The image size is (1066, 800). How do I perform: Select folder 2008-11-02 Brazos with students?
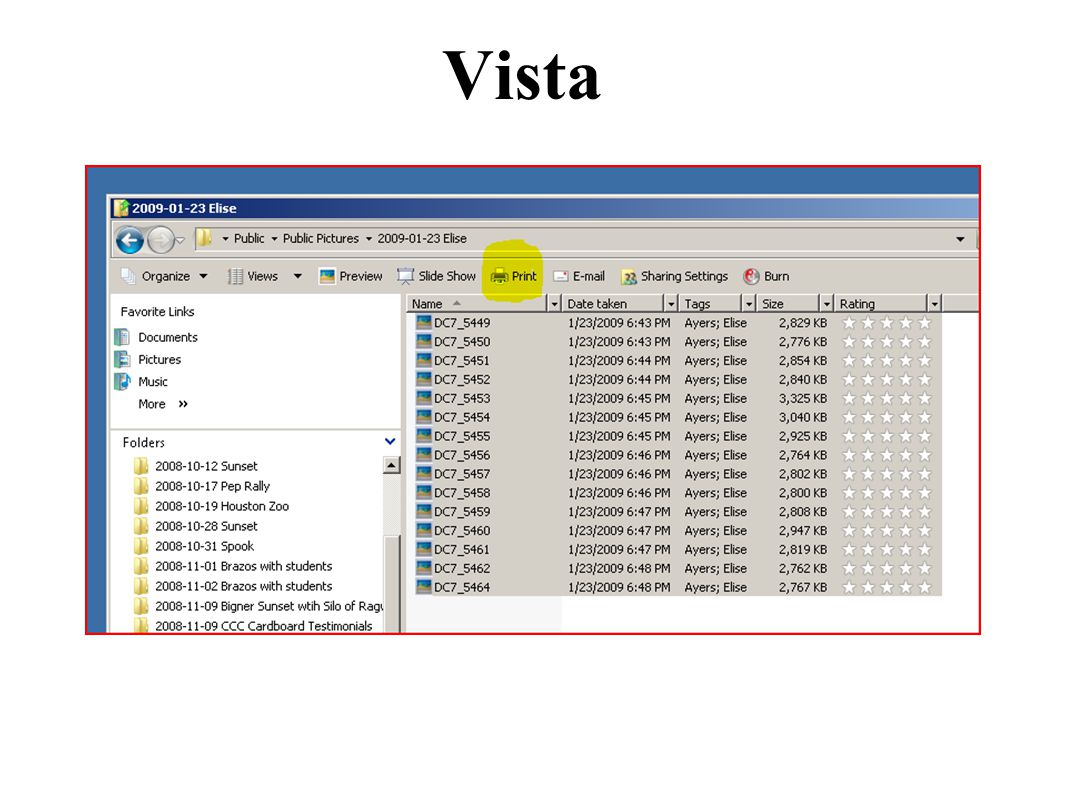point(233,586)
